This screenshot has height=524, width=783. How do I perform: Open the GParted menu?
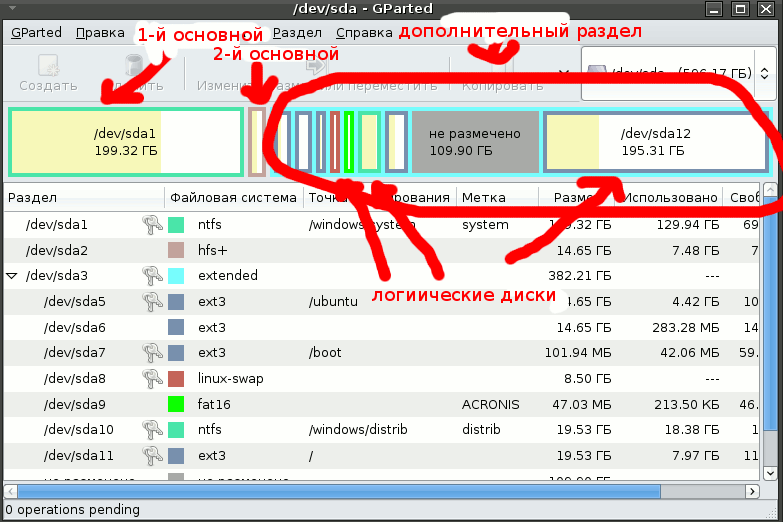click(x=36, y=32)
